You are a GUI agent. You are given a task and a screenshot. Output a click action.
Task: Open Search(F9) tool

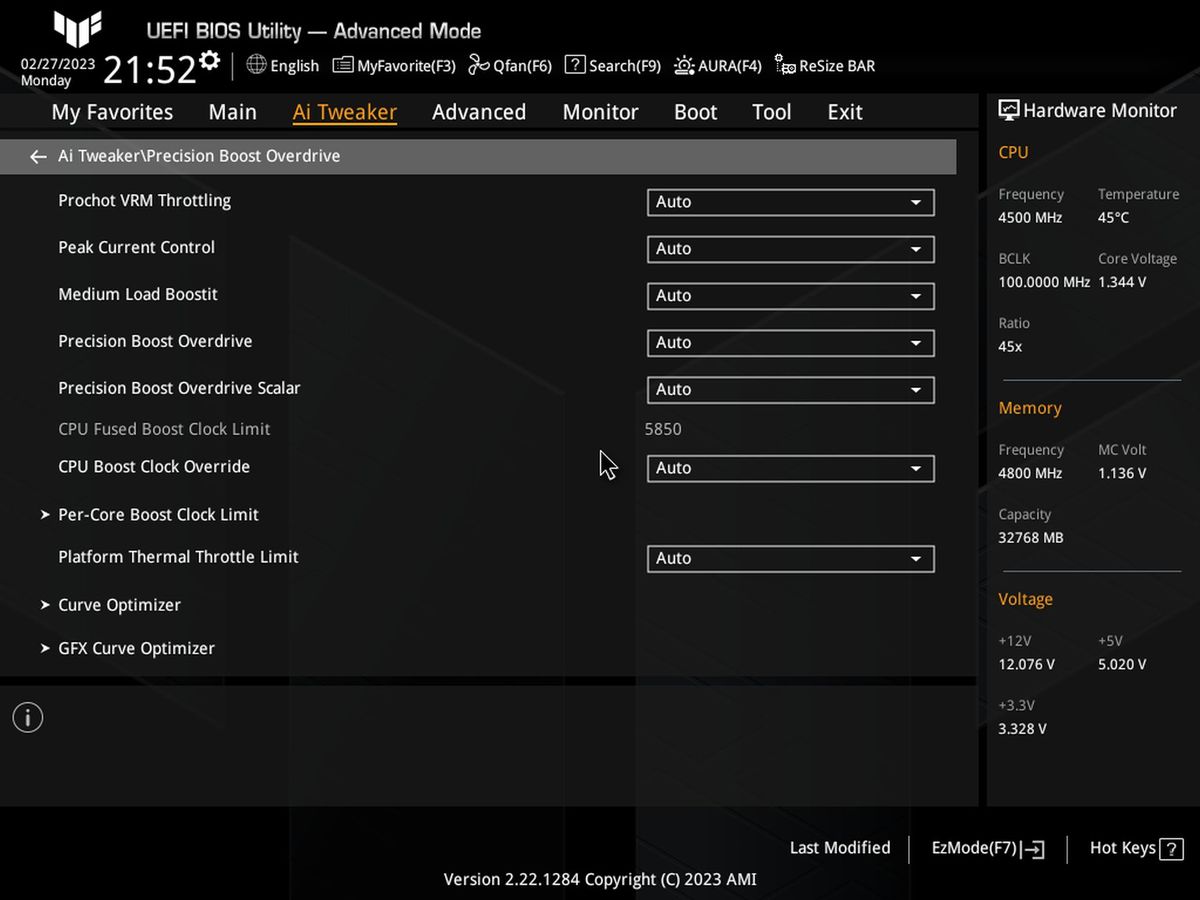(613, 65)
